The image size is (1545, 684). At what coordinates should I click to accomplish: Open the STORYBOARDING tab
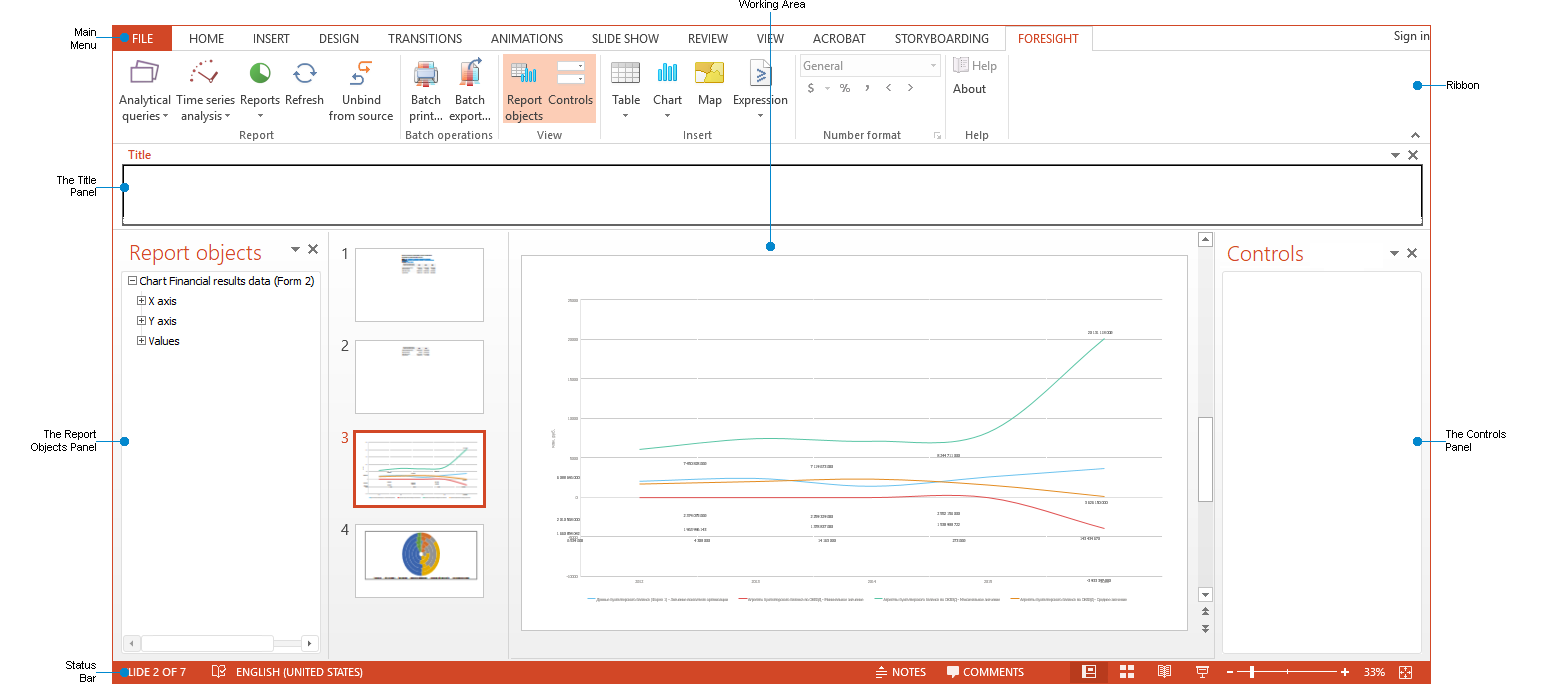click(x=941, y=38)
